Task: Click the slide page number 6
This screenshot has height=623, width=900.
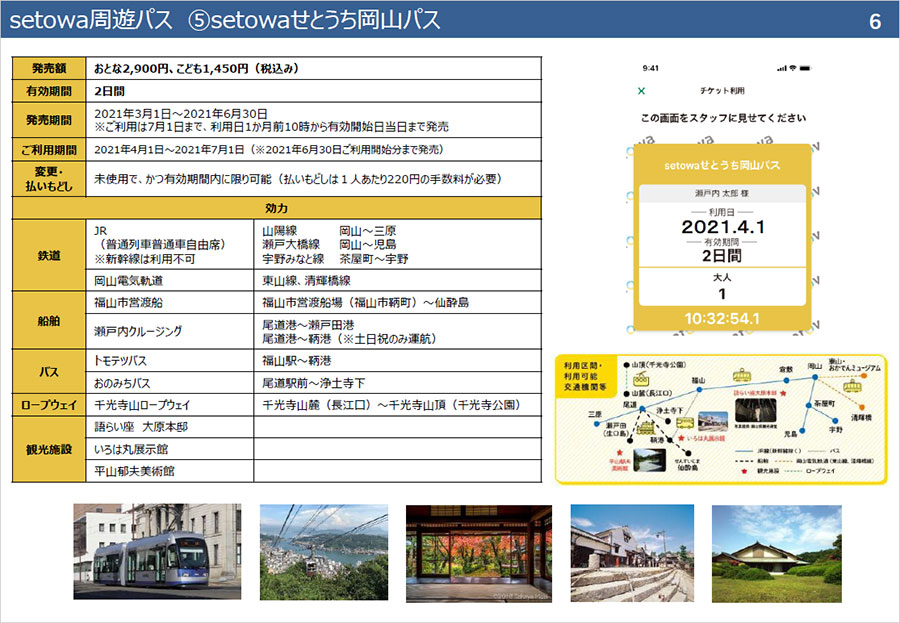Action: click(875, 21)
